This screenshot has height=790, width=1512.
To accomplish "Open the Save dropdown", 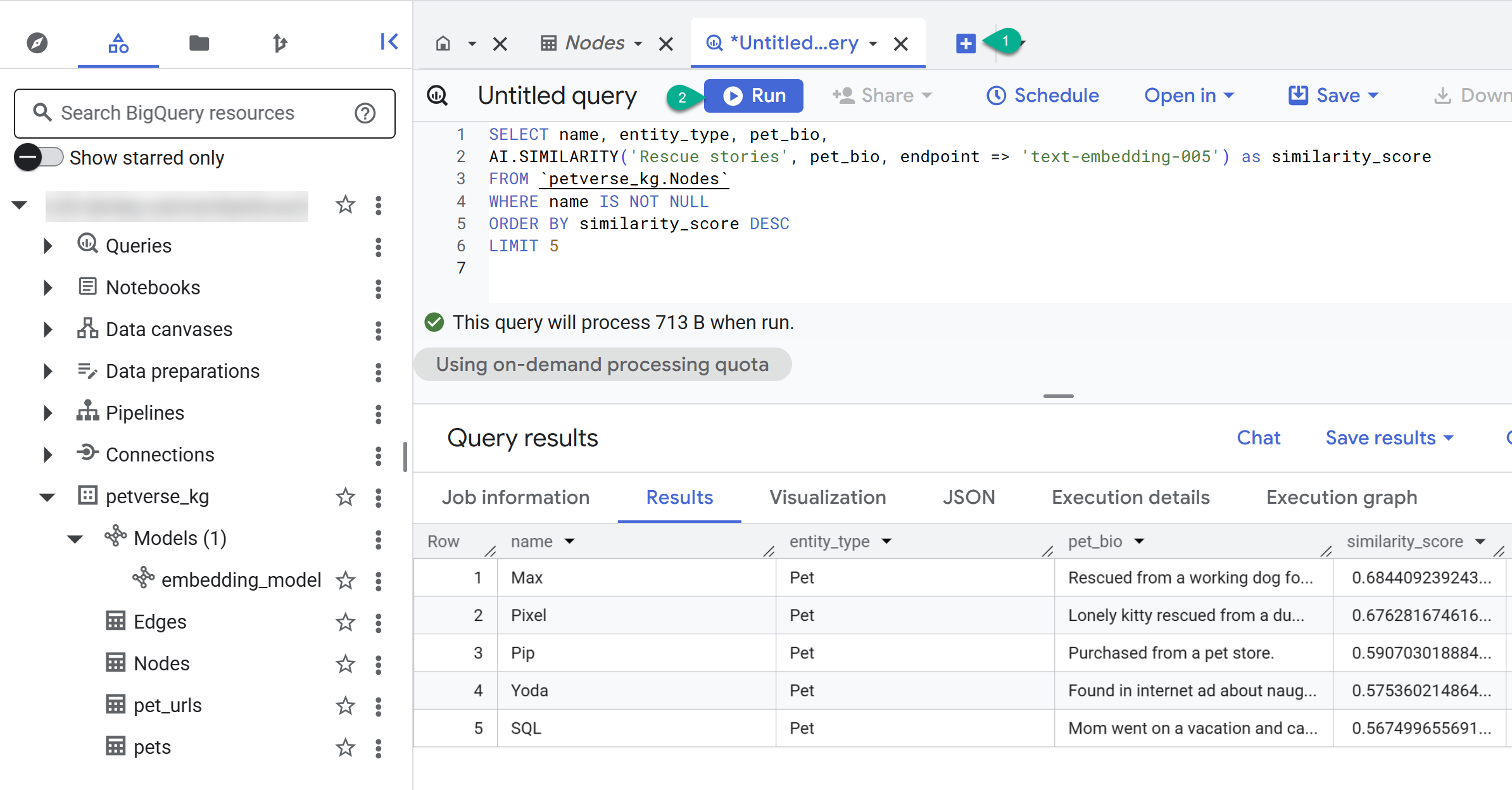I will point(1333,96).
